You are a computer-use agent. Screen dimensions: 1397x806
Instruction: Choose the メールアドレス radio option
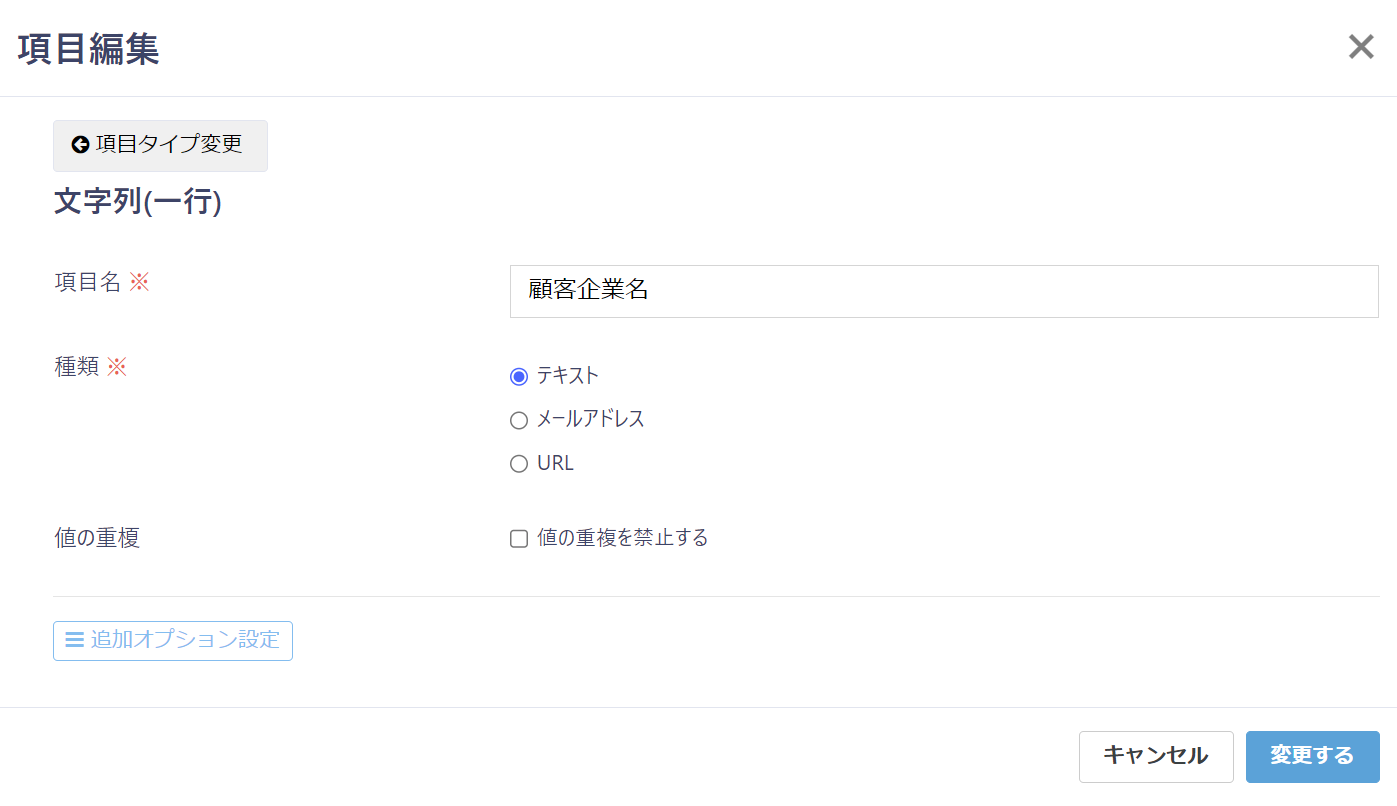tap(519, 420)
